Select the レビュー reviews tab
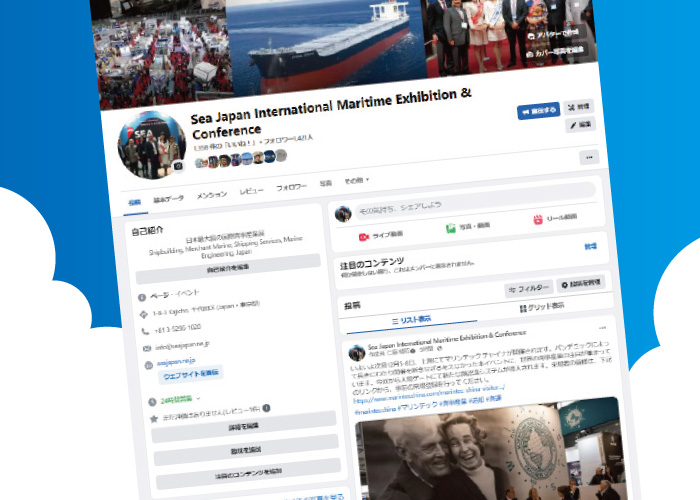Image resolution: width=700 pixels, height=500 pixels. coord(251,191)
